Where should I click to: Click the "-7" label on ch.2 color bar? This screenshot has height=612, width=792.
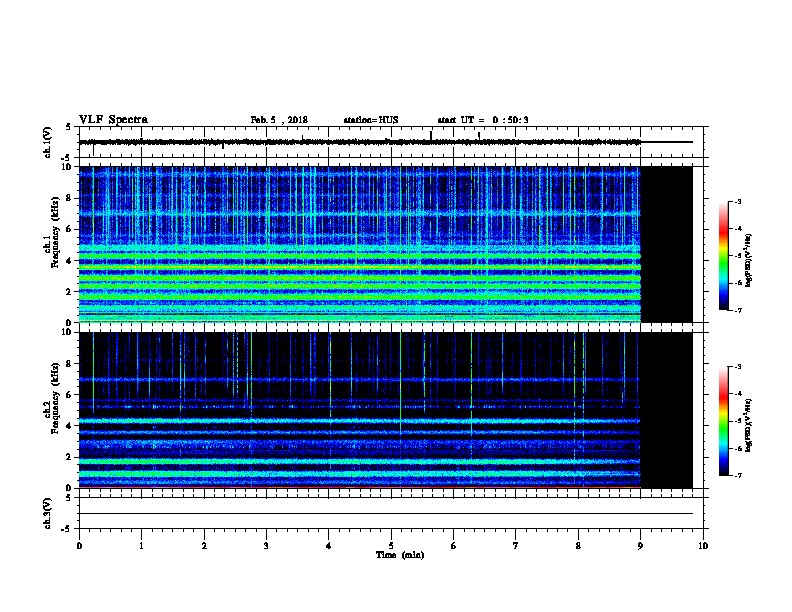737,476
